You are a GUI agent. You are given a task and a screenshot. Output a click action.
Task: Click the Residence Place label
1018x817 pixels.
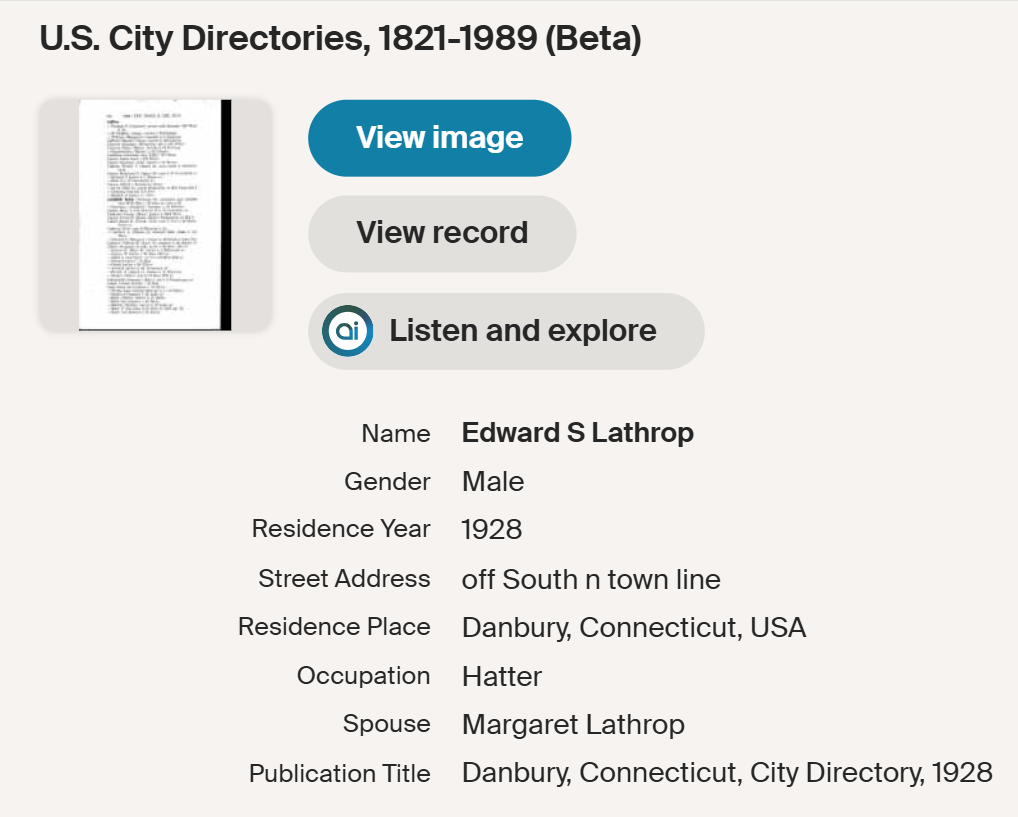334,627
